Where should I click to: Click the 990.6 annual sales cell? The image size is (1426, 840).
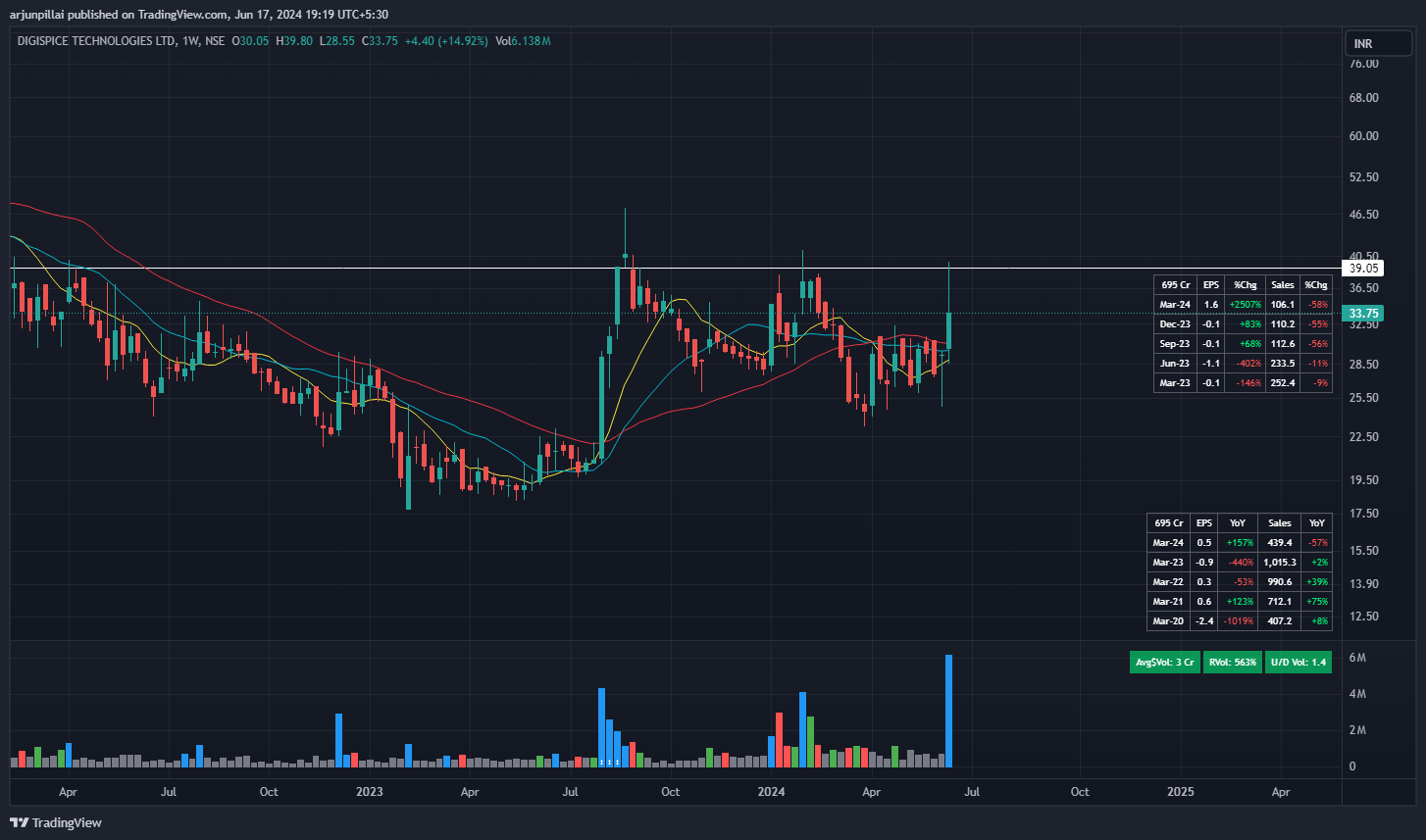pos(1280,582)
